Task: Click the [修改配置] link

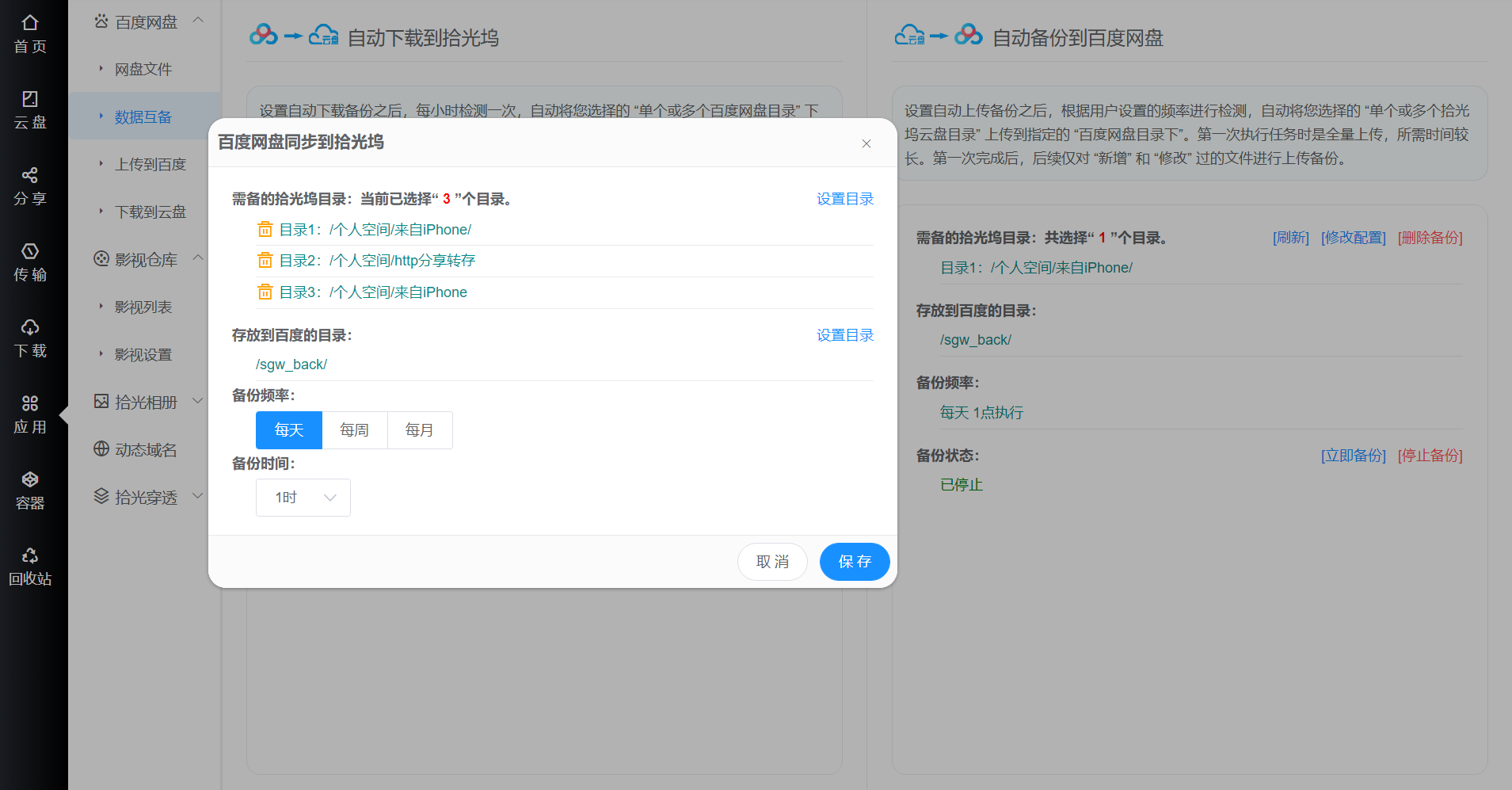Action: [1354, 238]
